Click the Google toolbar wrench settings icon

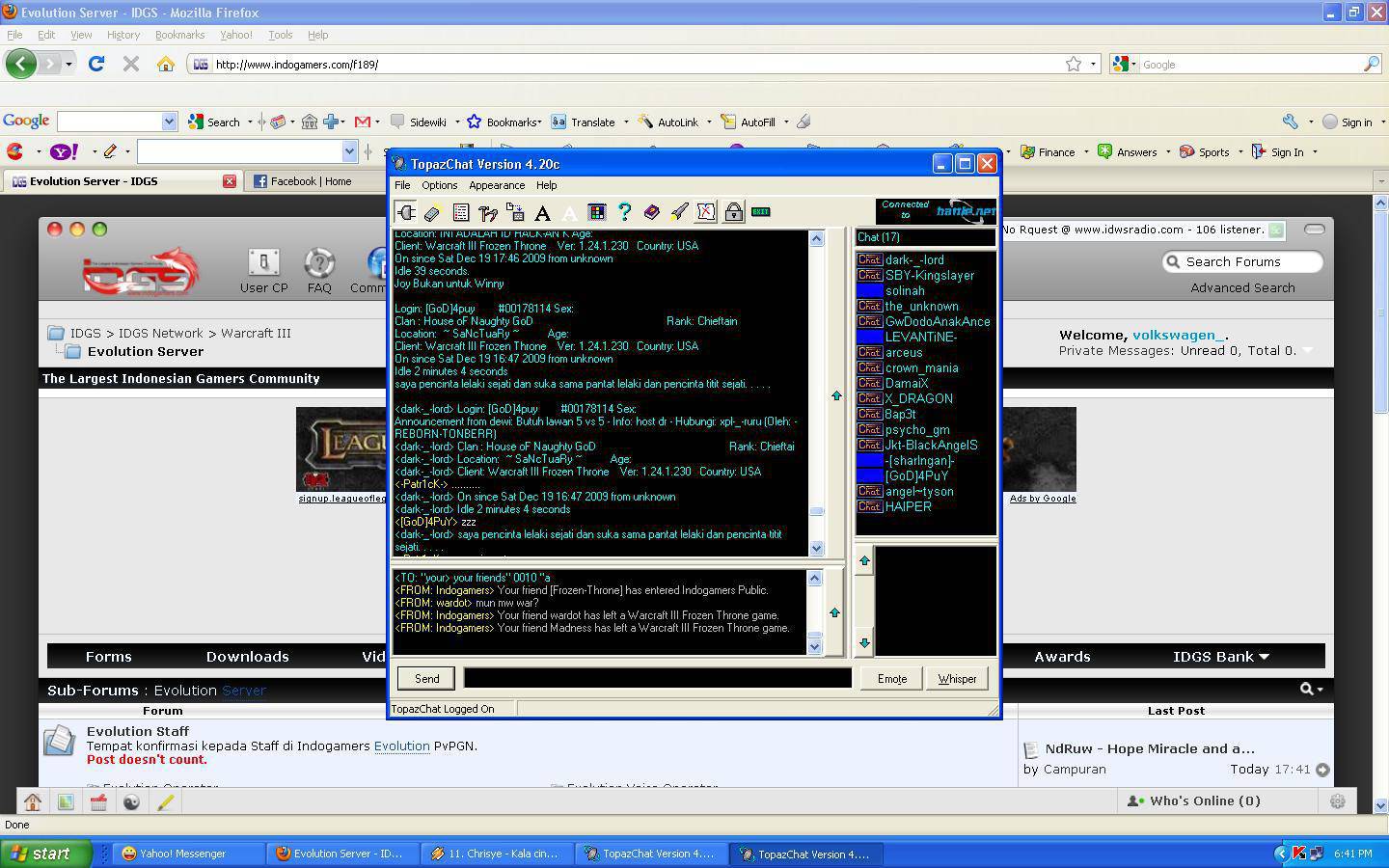point(1290,122)
